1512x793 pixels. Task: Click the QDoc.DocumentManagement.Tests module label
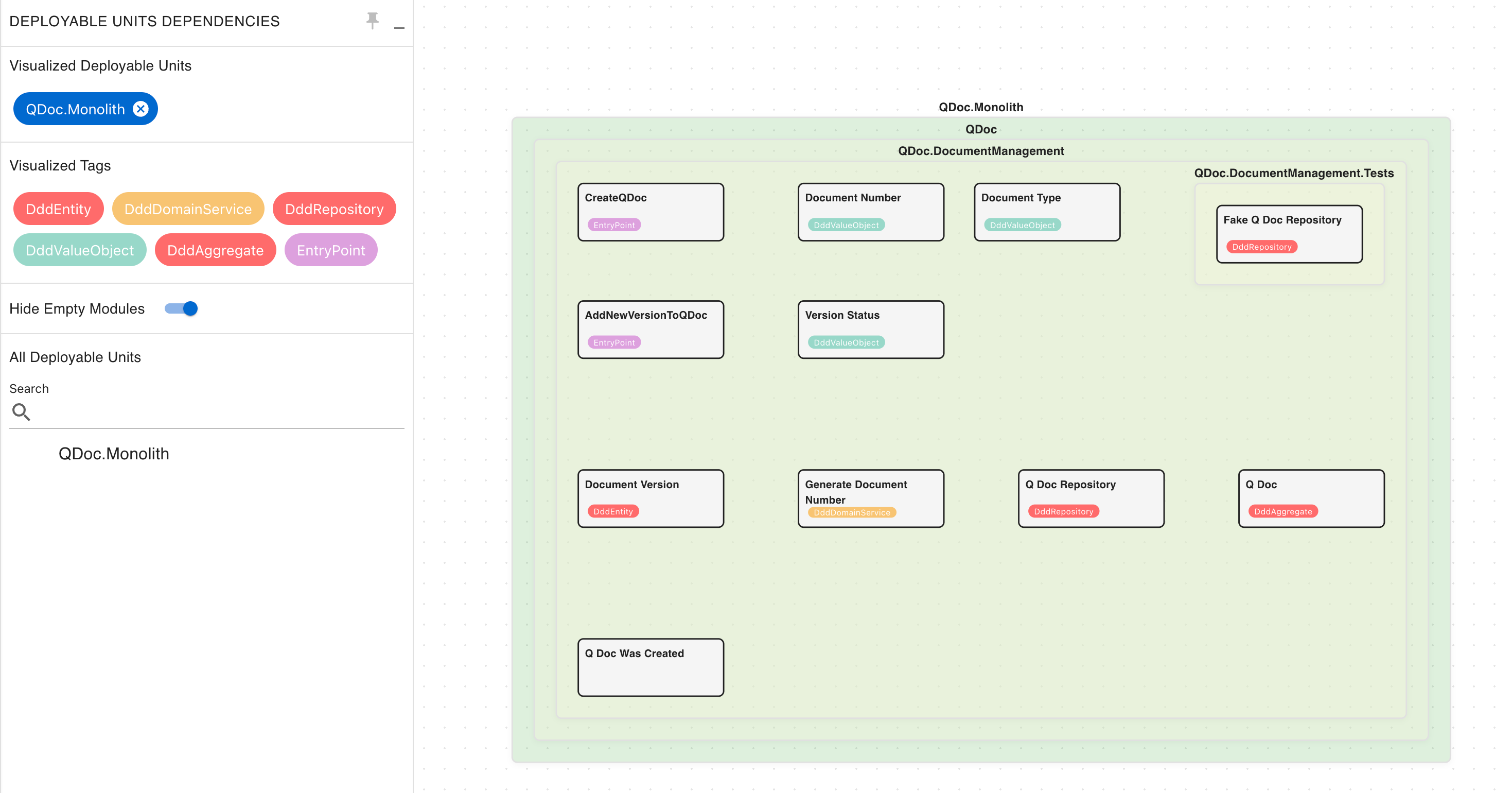point(1294,174)
